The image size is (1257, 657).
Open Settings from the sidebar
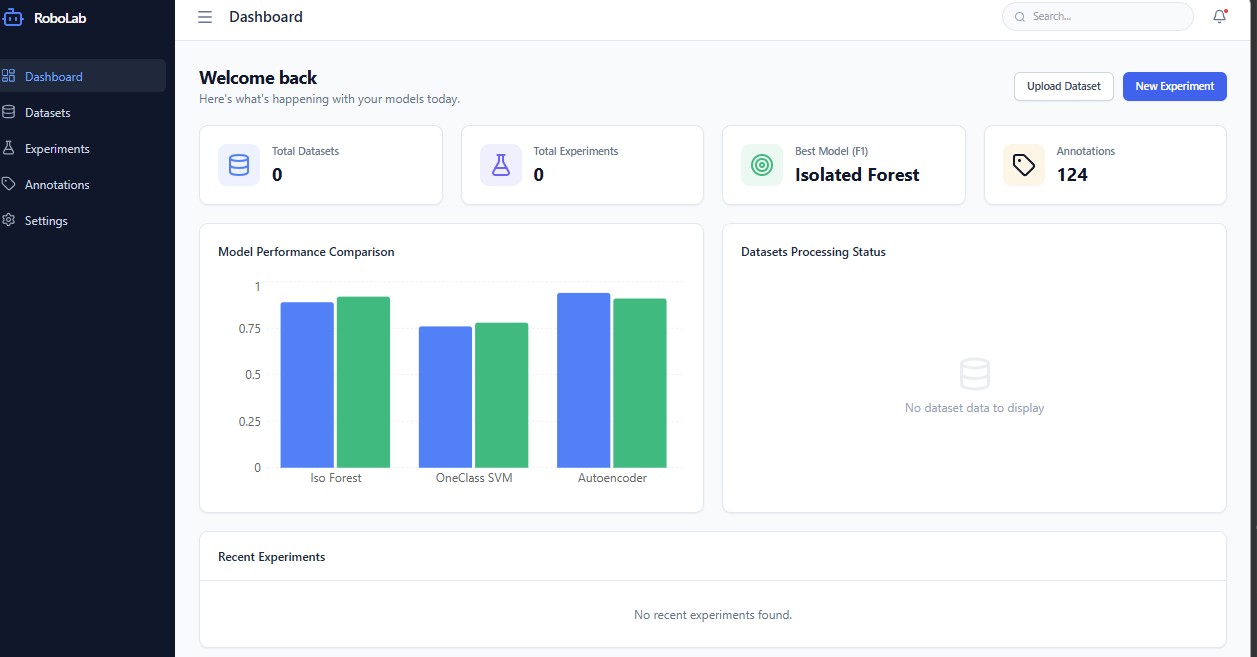tap(83, 220)
